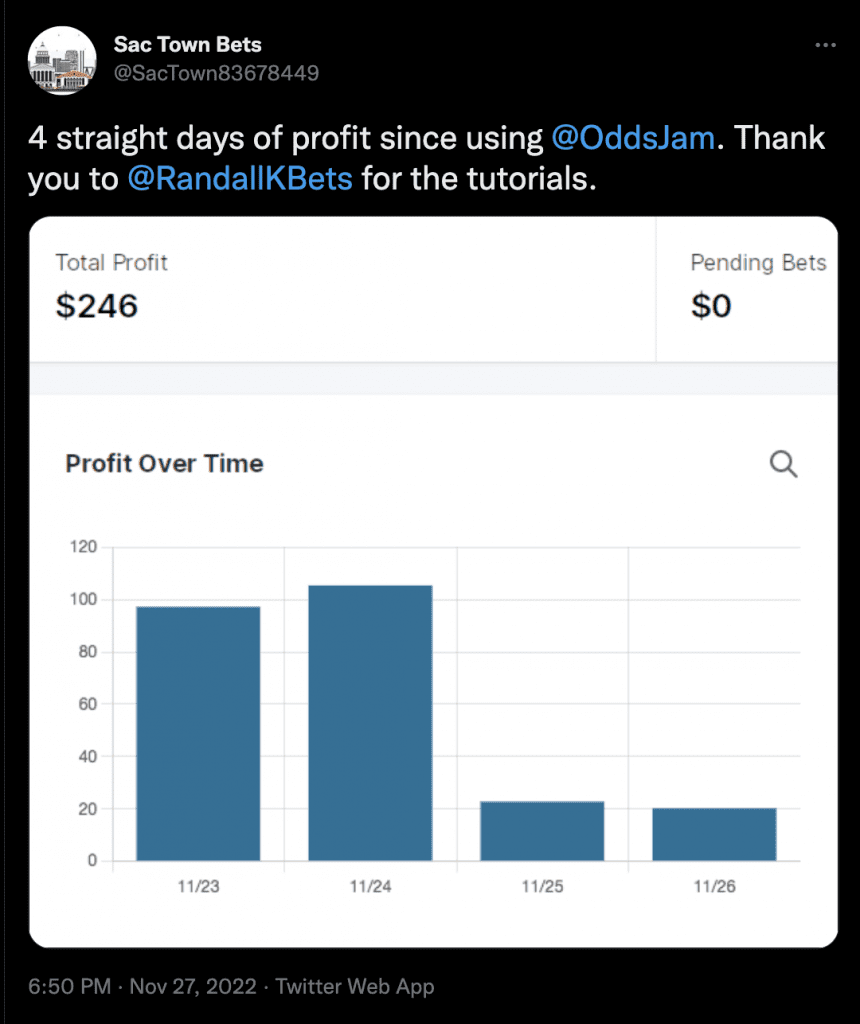
Task: Select the 11/23 profit bar
Action: click(x=198, y=733)
